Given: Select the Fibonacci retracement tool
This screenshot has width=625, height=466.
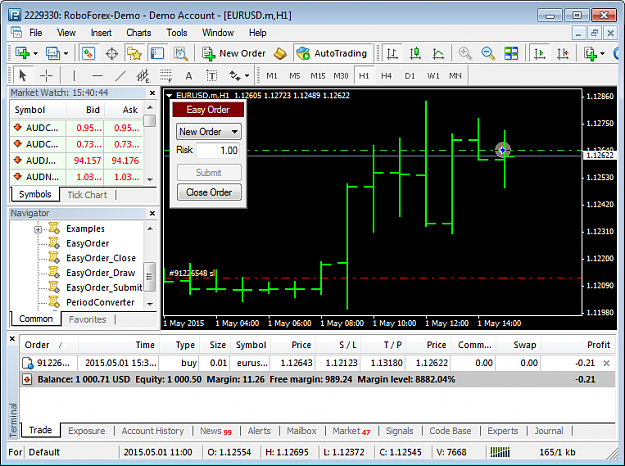Looking at the screenshot, I should point(166,75).
